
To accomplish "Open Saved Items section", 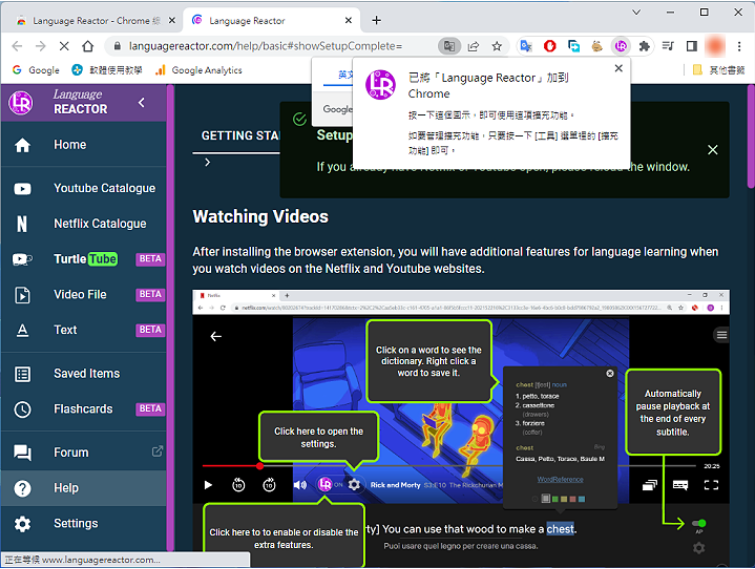I will (x=84, y=374).
